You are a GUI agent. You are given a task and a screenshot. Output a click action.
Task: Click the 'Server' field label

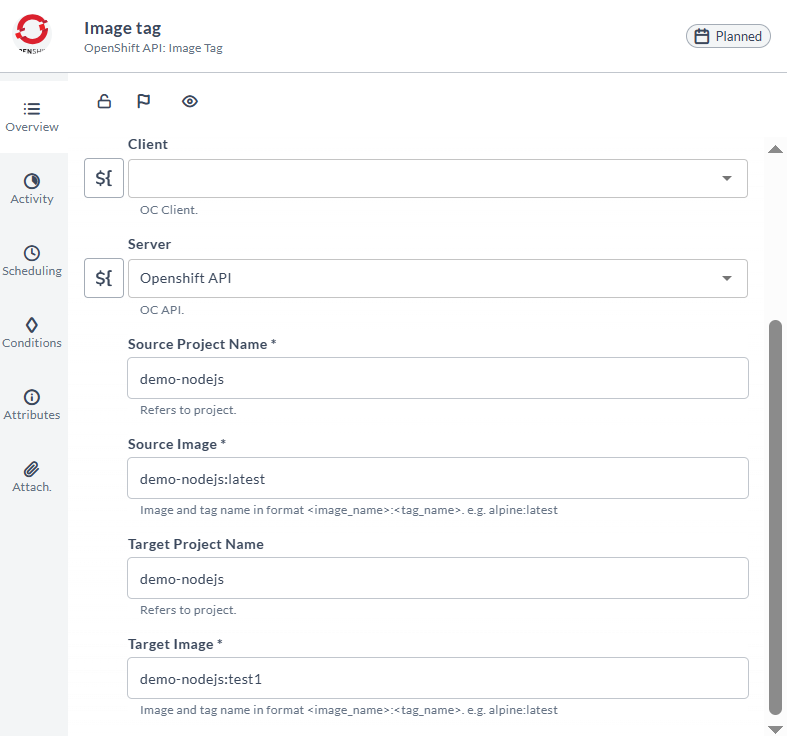click(149, 244)
